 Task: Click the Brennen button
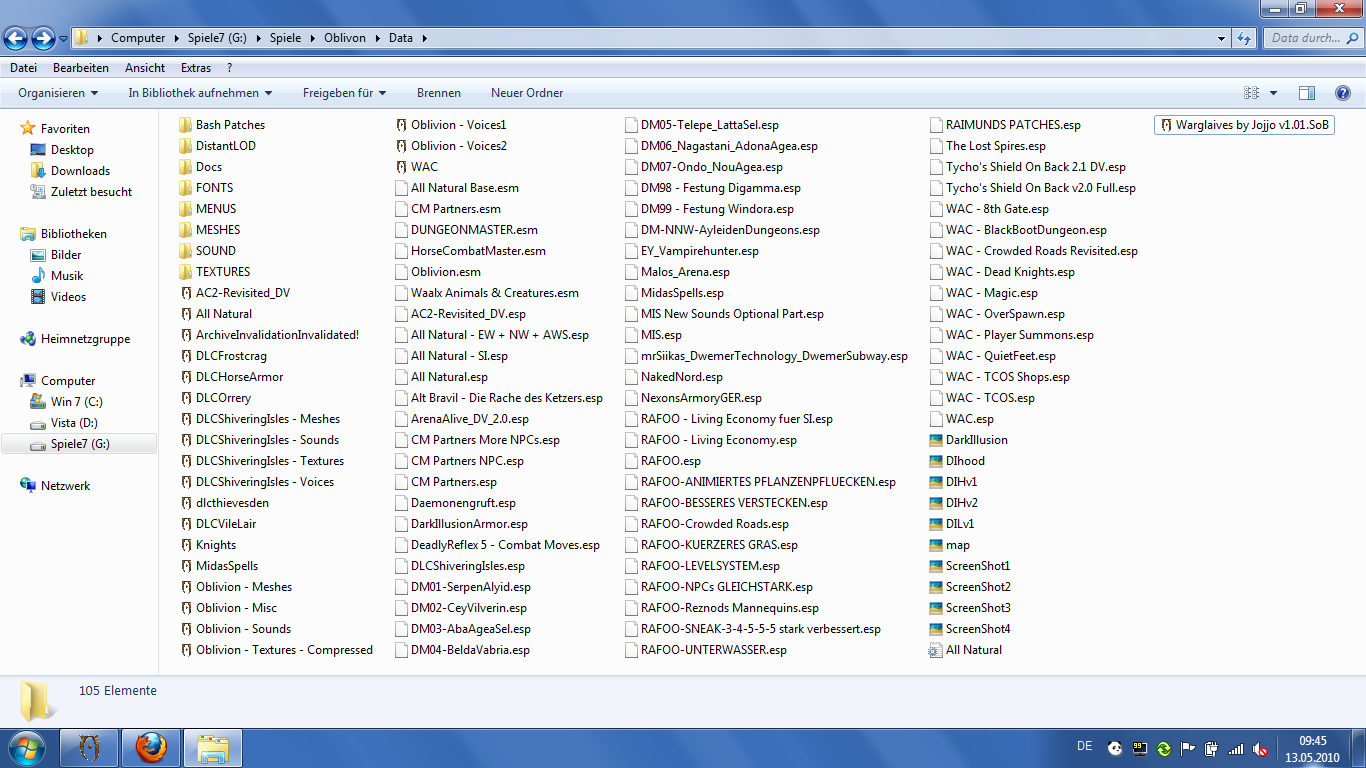(438, 93)
